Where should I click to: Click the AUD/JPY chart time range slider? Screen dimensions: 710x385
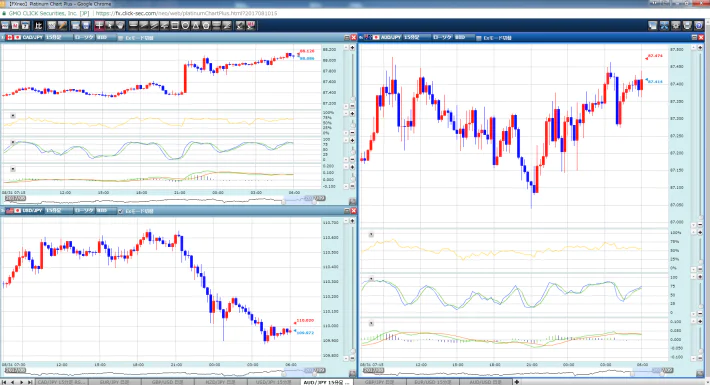pos(647,371)
